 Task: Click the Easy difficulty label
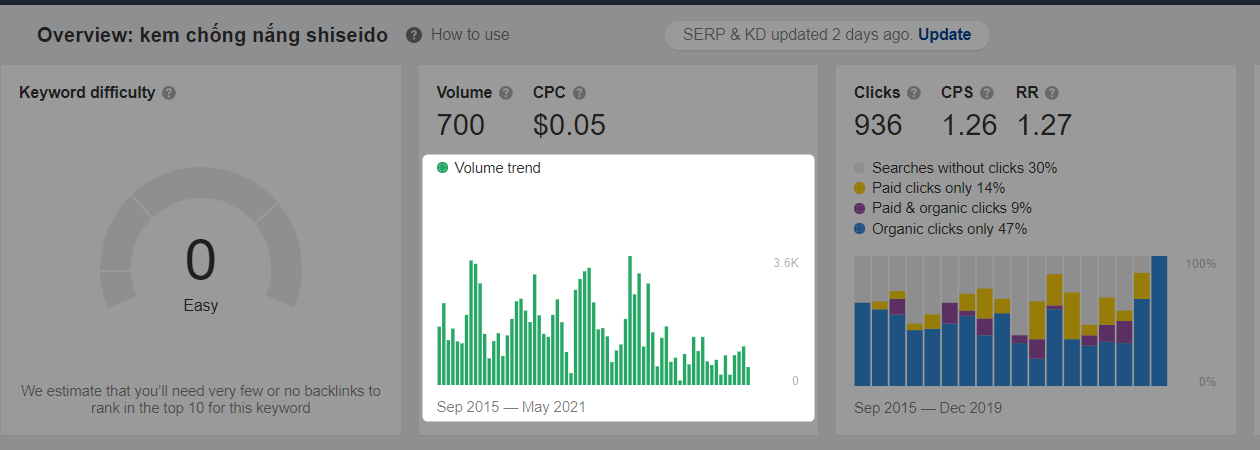(x=200, y=306)
